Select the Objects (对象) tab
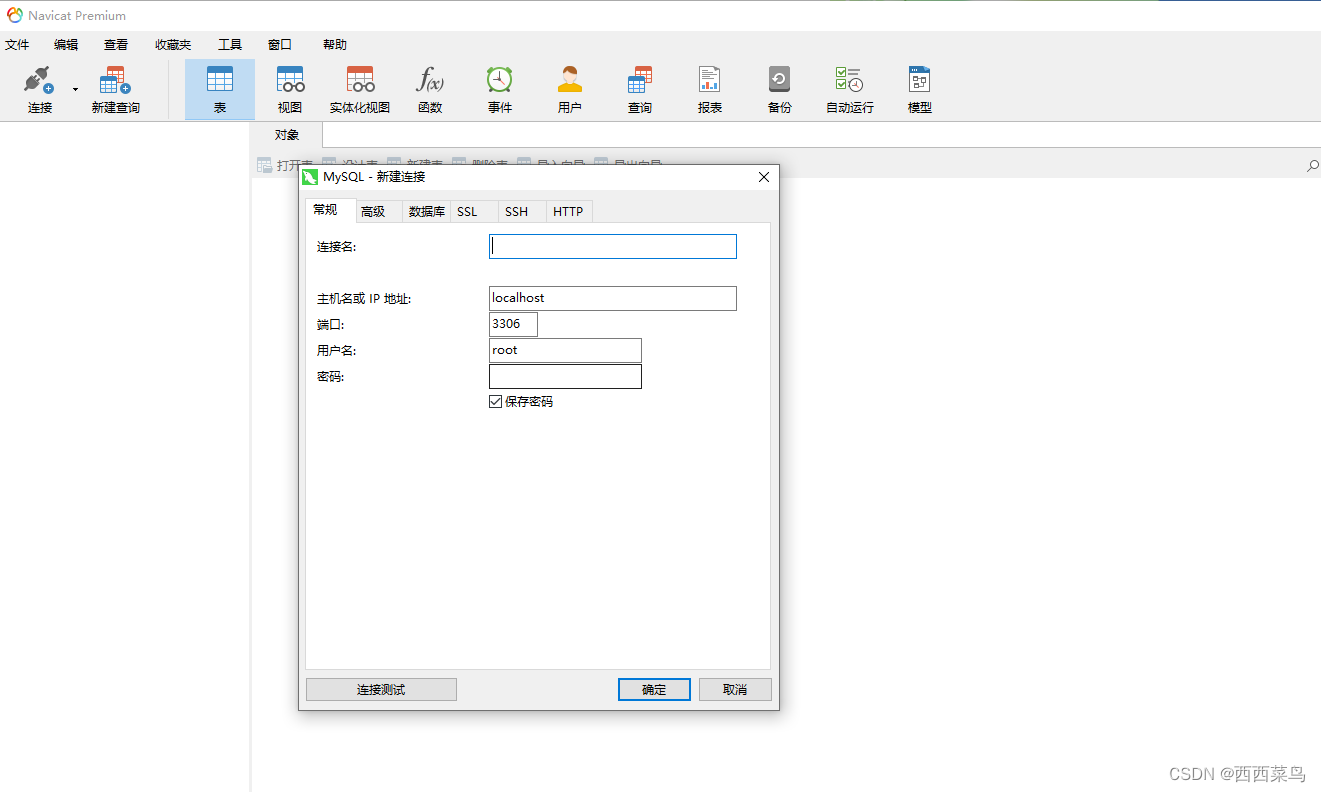Viewport: 1321px width, 792px height. (x=287, y=135)
